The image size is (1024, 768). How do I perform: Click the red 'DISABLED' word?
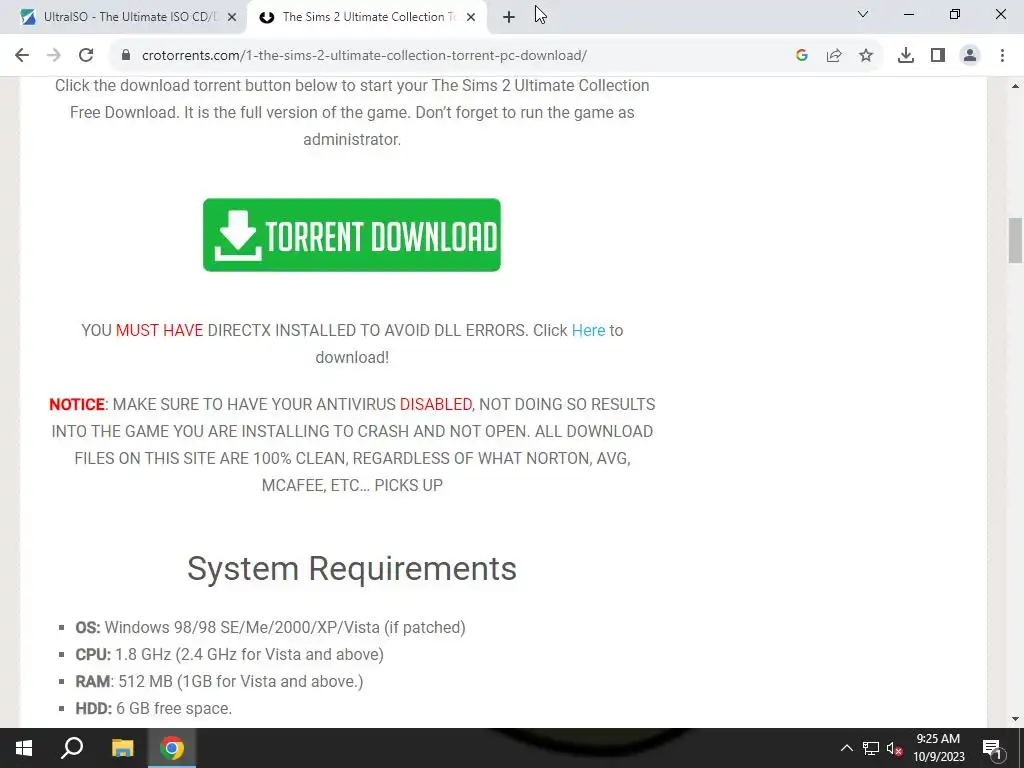tap(436, 404)
